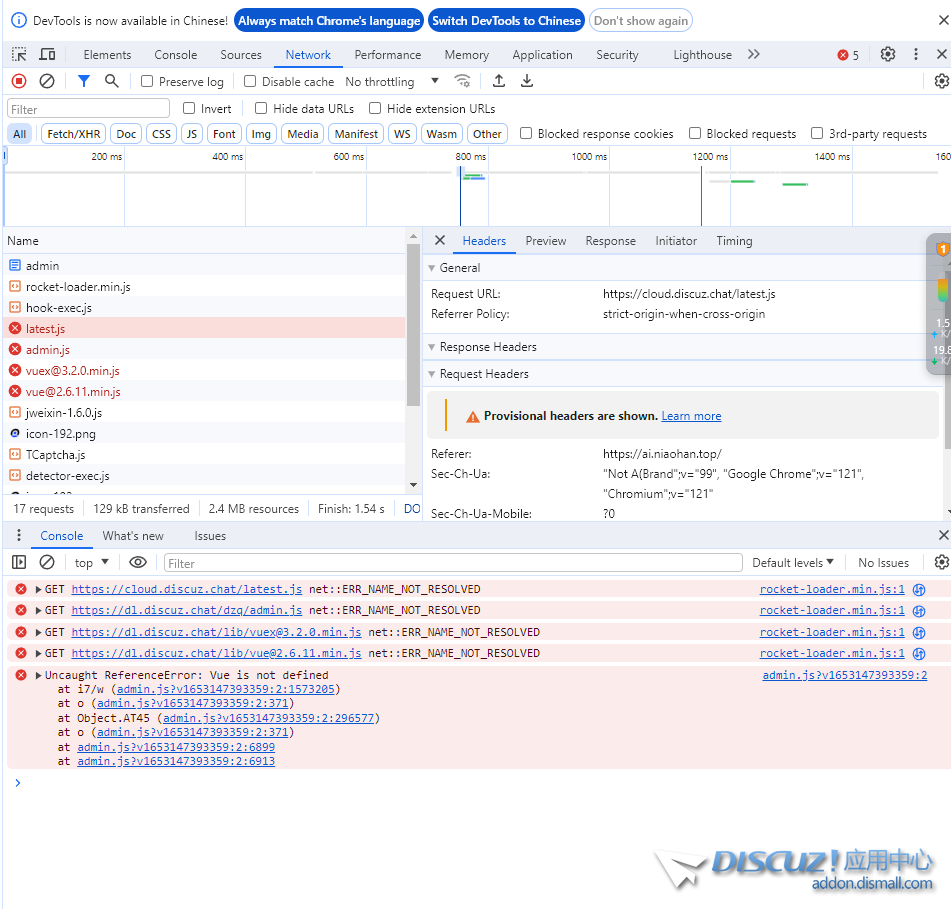Click the console Filter input field
The height and width of the screenshot is (909, 951).
tap(453, 563)
